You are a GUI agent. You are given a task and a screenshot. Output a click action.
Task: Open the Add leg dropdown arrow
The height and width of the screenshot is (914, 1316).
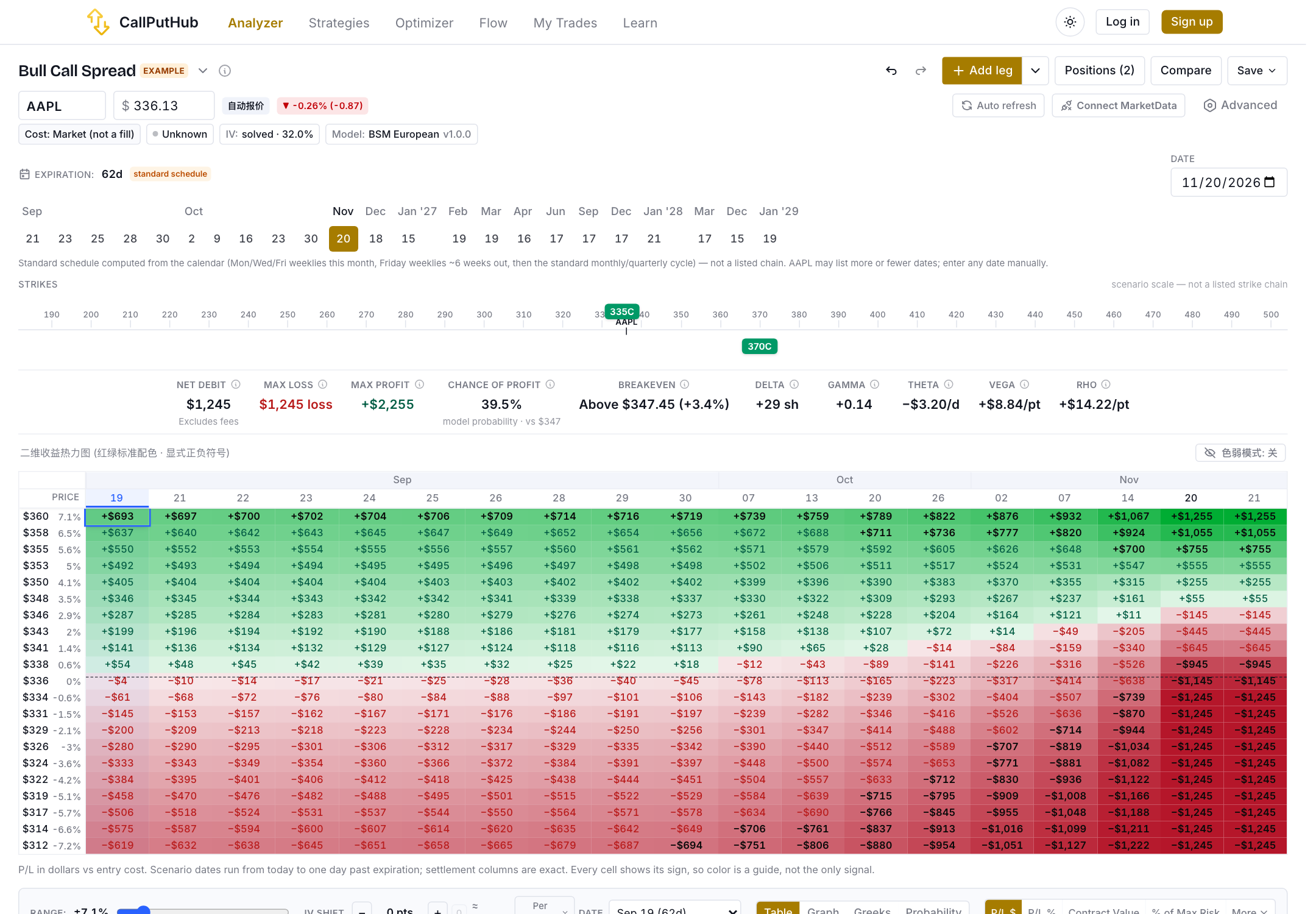(x=1035, y=71)
